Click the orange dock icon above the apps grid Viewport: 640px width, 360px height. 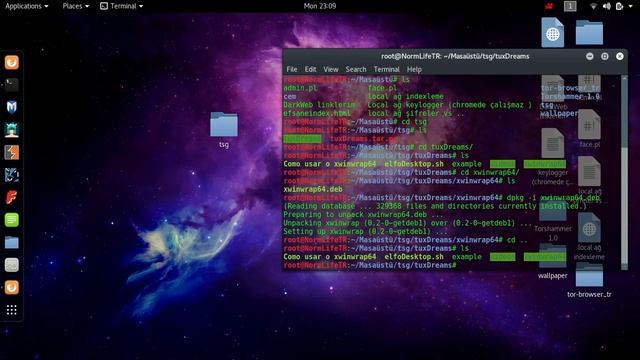[11, 287]
